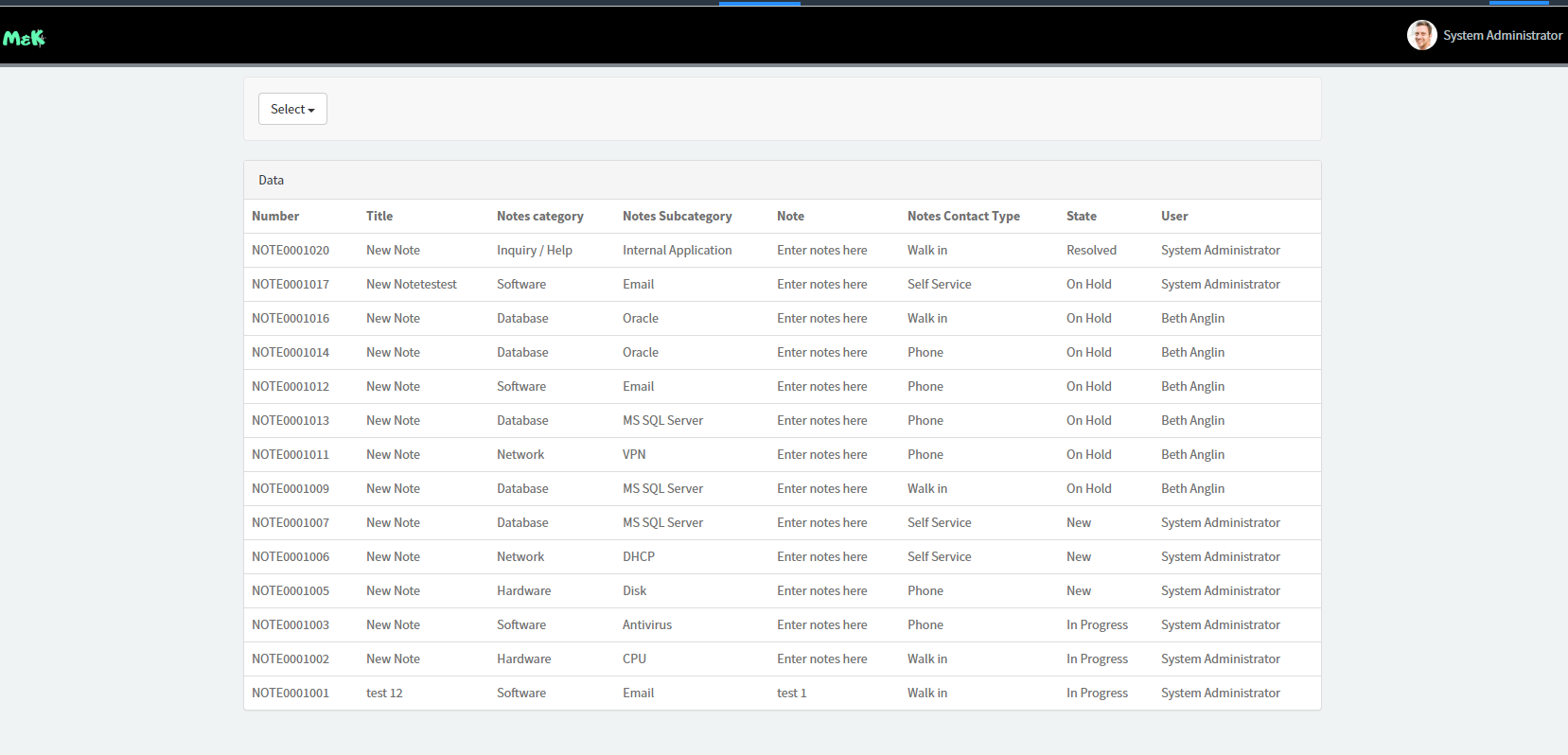Viewport: 1568px width, 755px height.
Task: Click the 'Resolved' state cell
Action: (x=1091, y=250)
